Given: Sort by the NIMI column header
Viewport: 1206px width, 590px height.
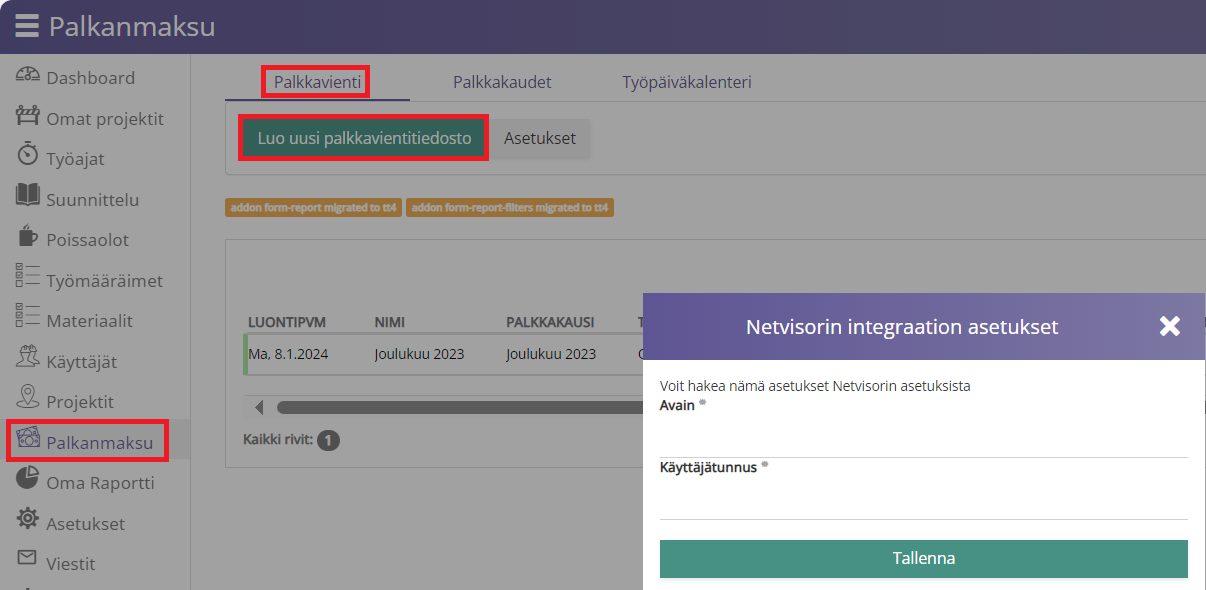Looking at the screenshot, I should (390, 322).
